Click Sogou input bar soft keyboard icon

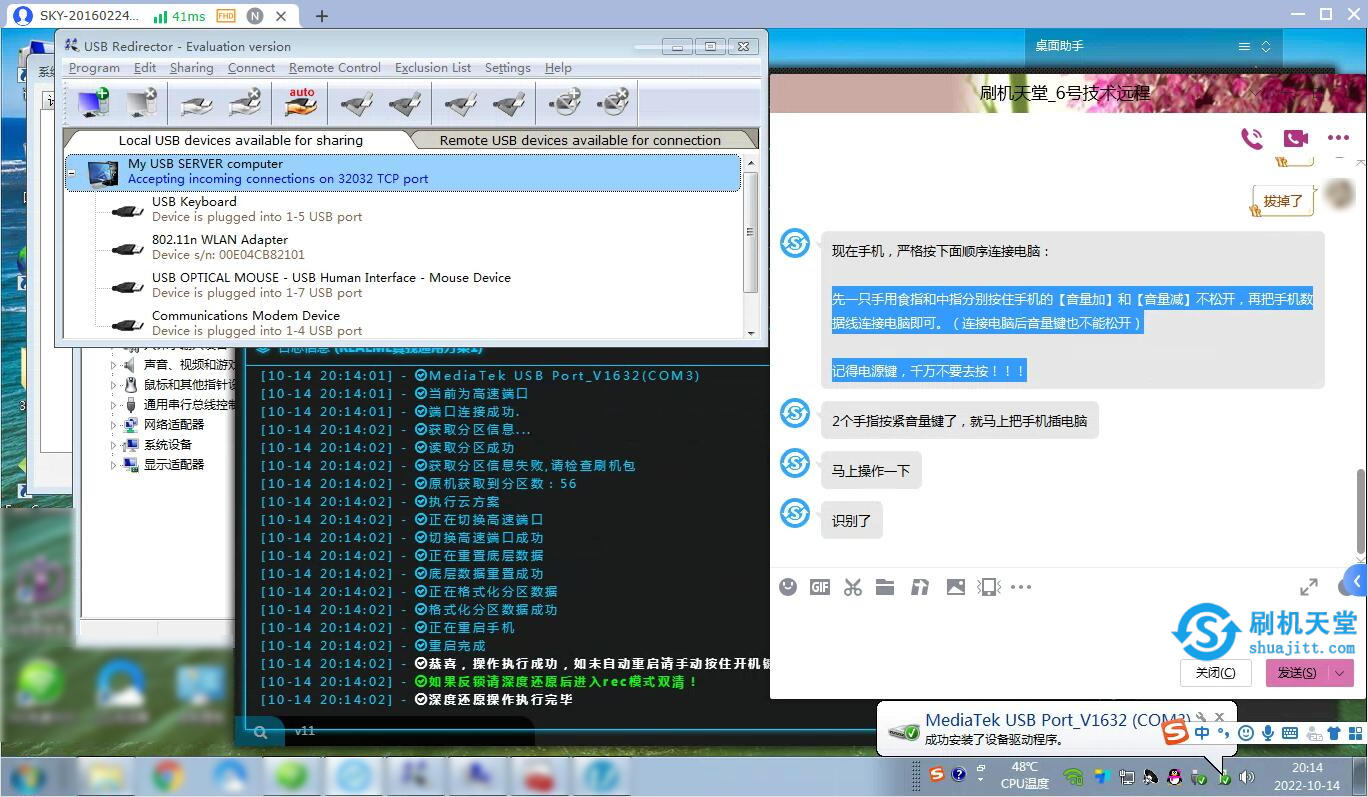1290,733
